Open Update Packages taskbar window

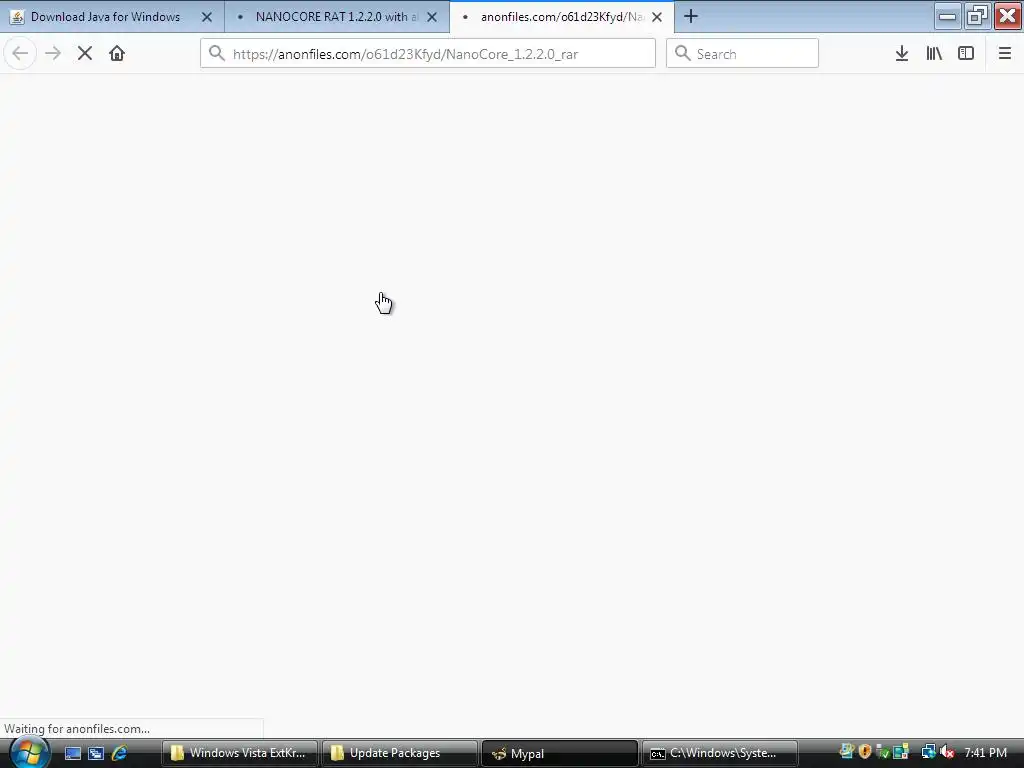[400, 753]
